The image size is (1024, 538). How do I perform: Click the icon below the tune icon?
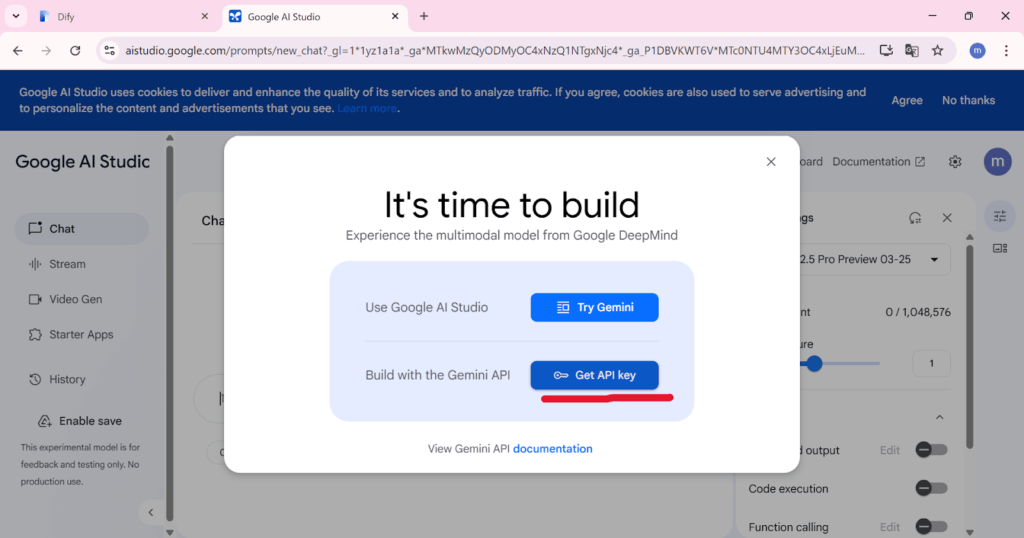pos(1000,248)
